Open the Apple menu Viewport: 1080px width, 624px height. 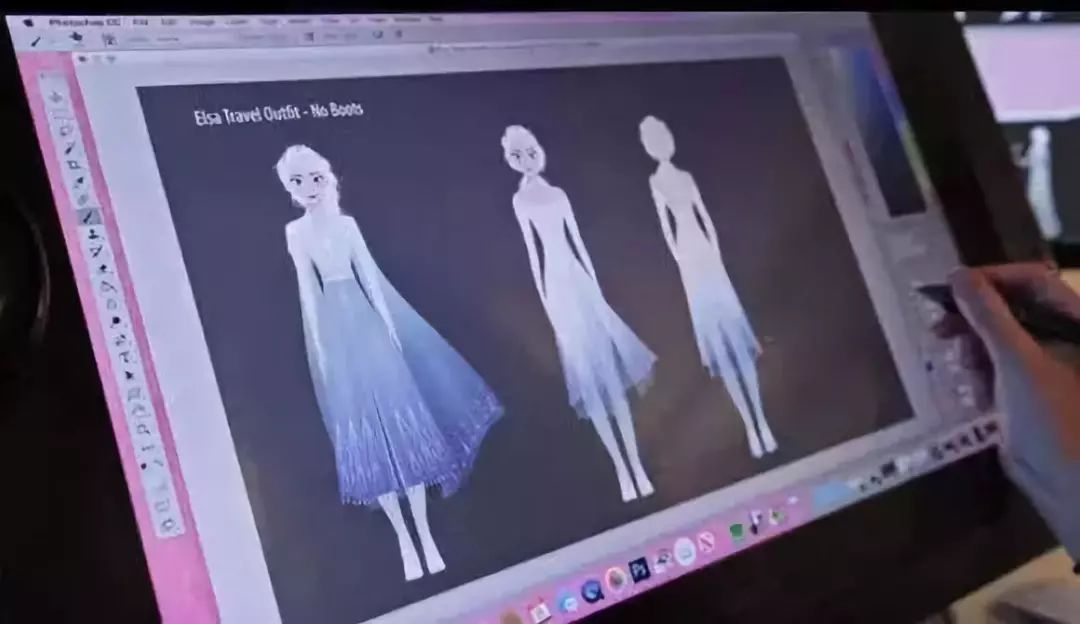[x=29, y=22]
